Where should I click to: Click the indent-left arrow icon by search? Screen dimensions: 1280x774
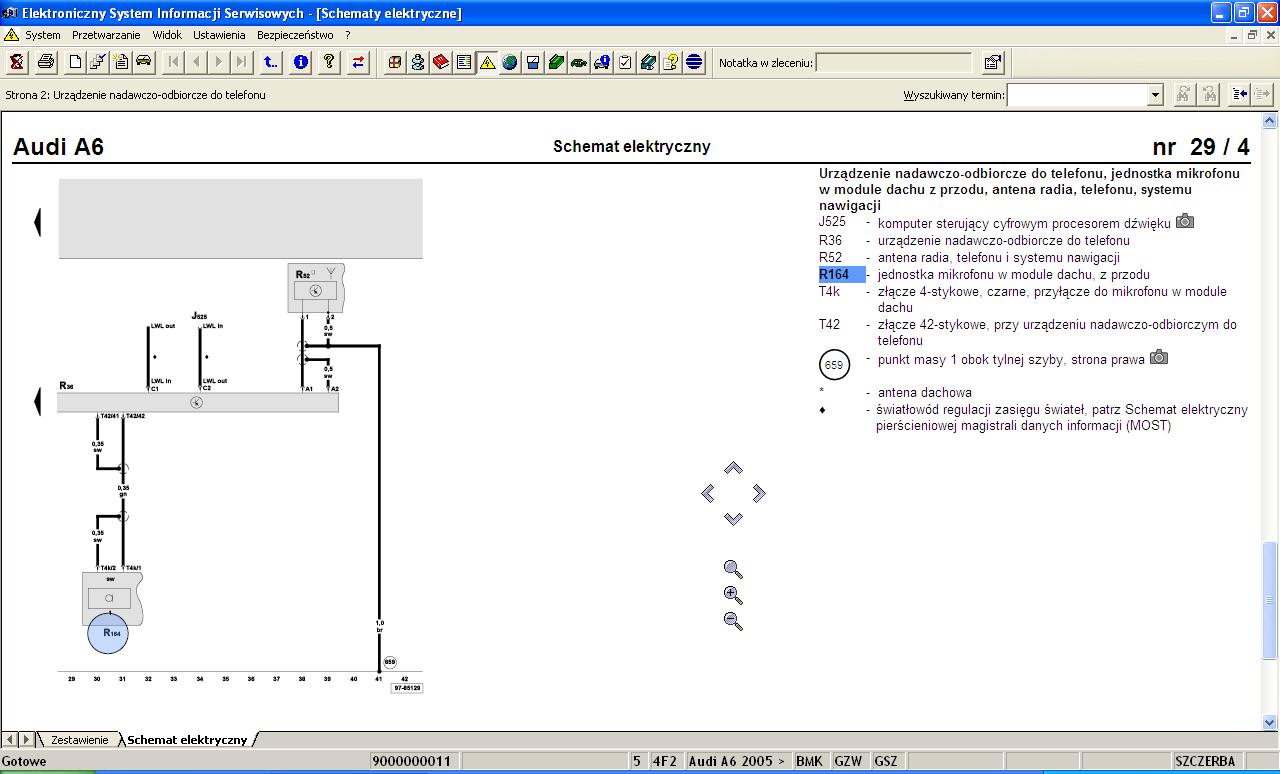1240,94
